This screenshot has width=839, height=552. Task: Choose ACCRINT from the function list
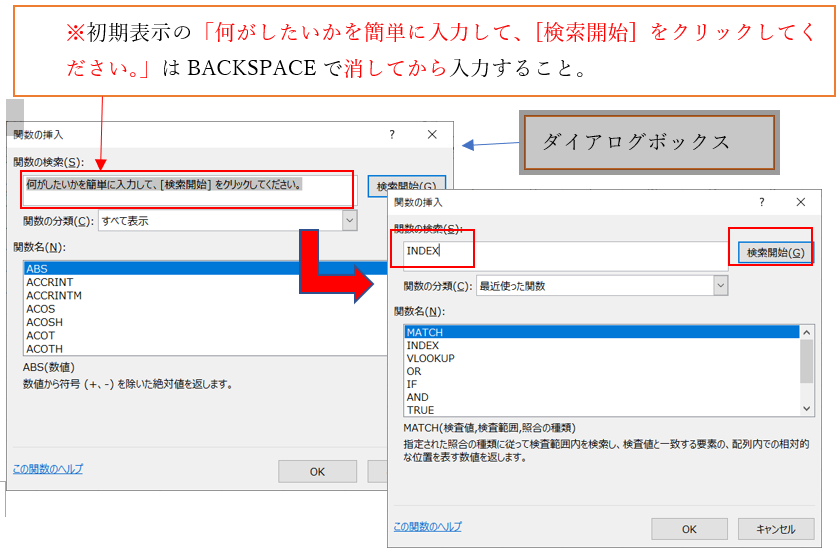pos(48,283)
